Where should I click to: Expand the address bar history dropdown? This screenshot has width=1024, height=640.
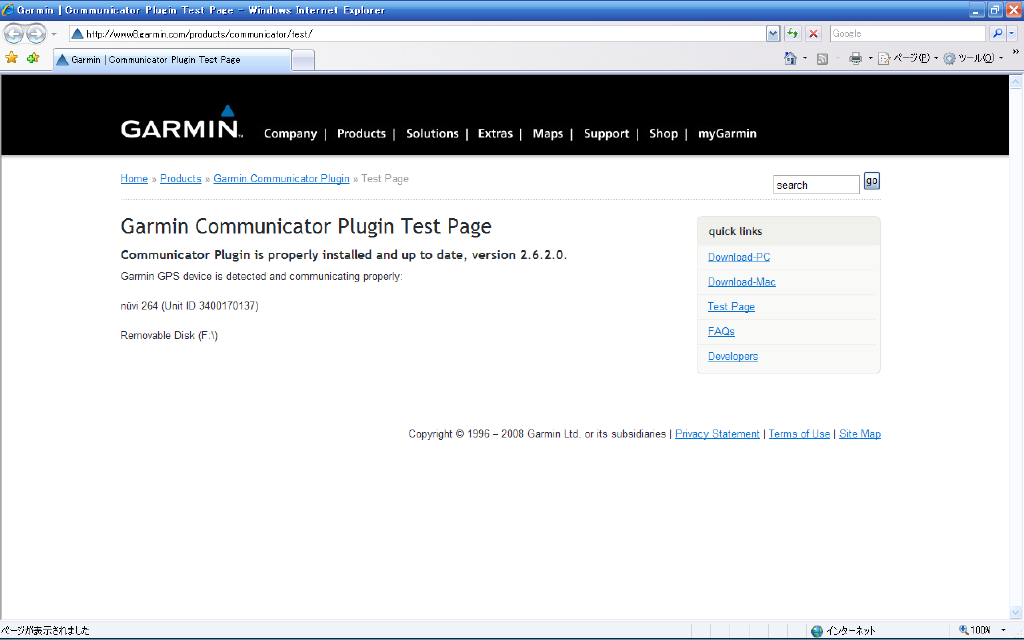(773, 34)
